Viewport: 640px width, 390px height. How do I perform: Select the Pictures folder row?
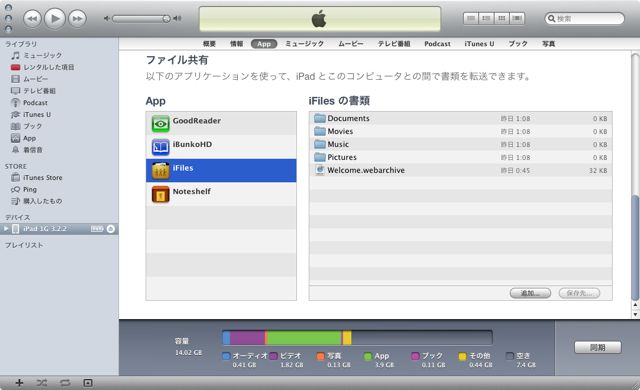pyautogui.click(x=460, y=157)
